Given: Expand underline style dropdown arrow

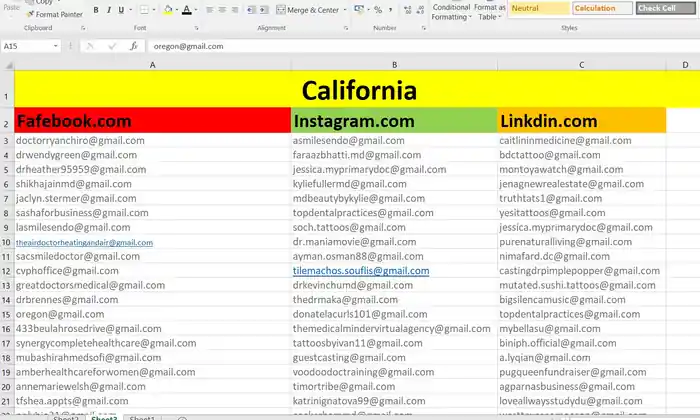Looking at the screenshot, I should [x=130, y=10].
